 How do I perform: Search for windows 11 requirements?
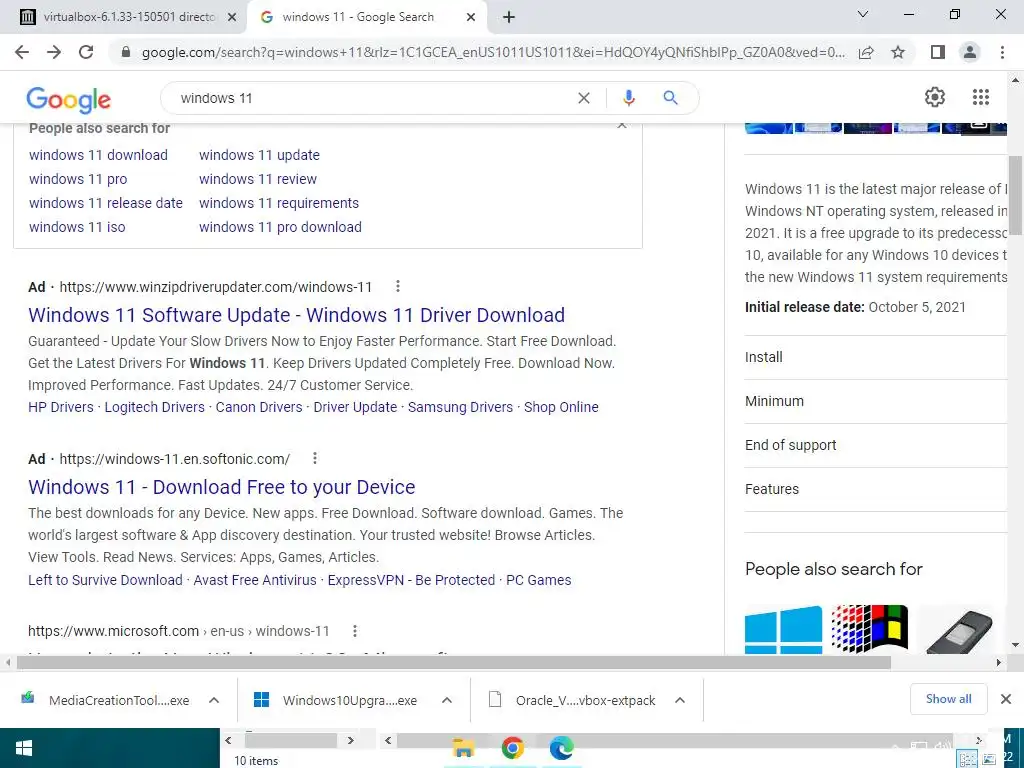[279, 203]
